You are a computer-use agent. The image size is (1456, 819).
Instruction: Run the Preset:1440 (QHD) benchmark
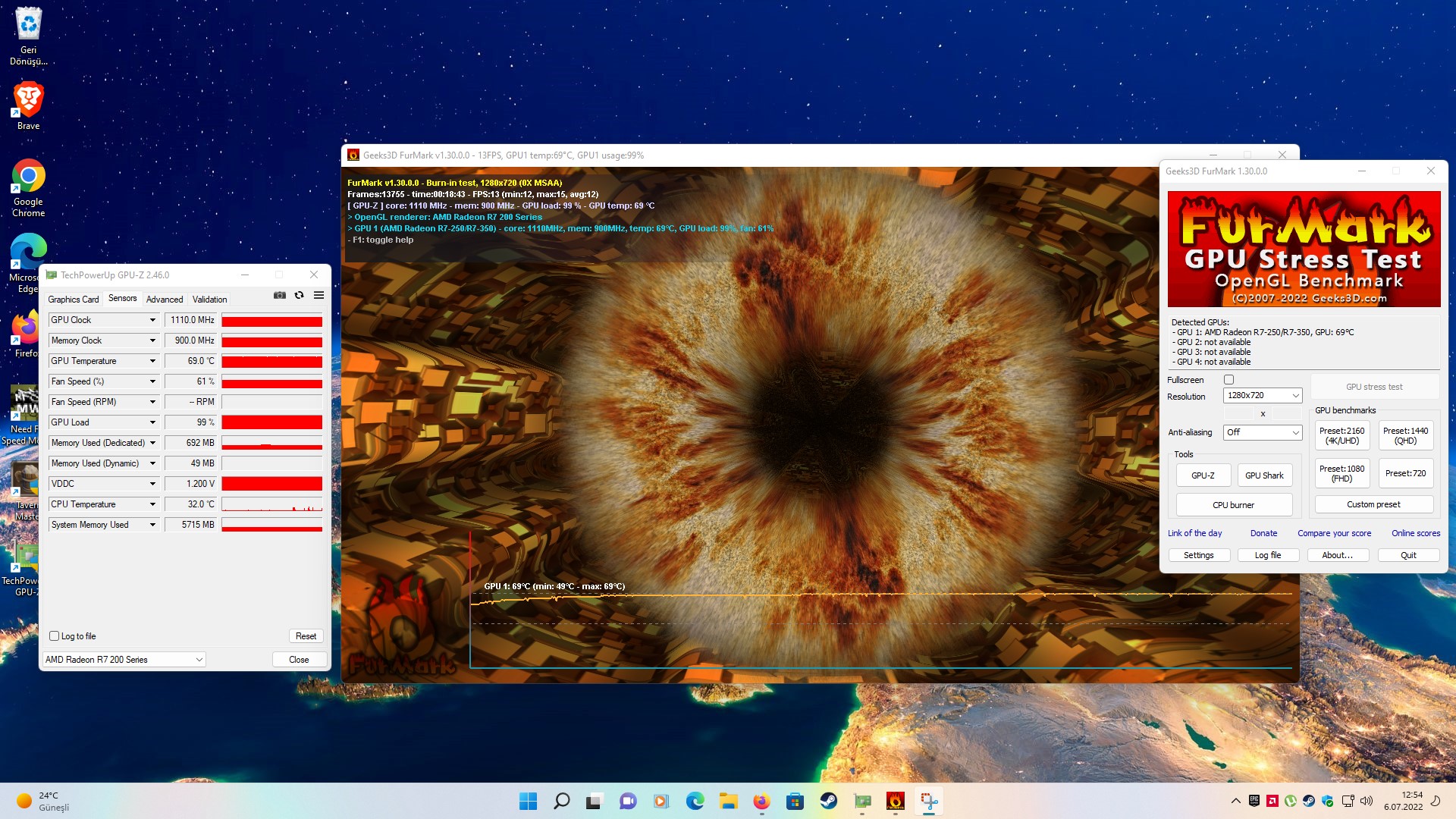click(x=1406, y=436)
